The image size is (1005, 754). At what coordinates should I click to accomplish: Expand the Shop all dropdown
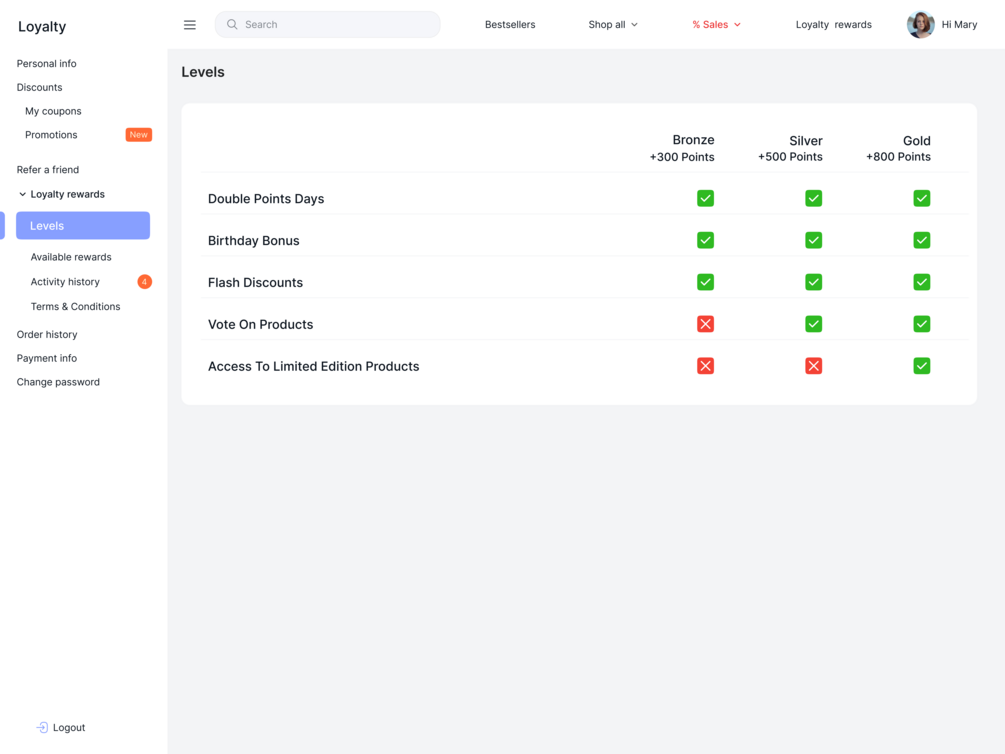(x=612, y=25)
